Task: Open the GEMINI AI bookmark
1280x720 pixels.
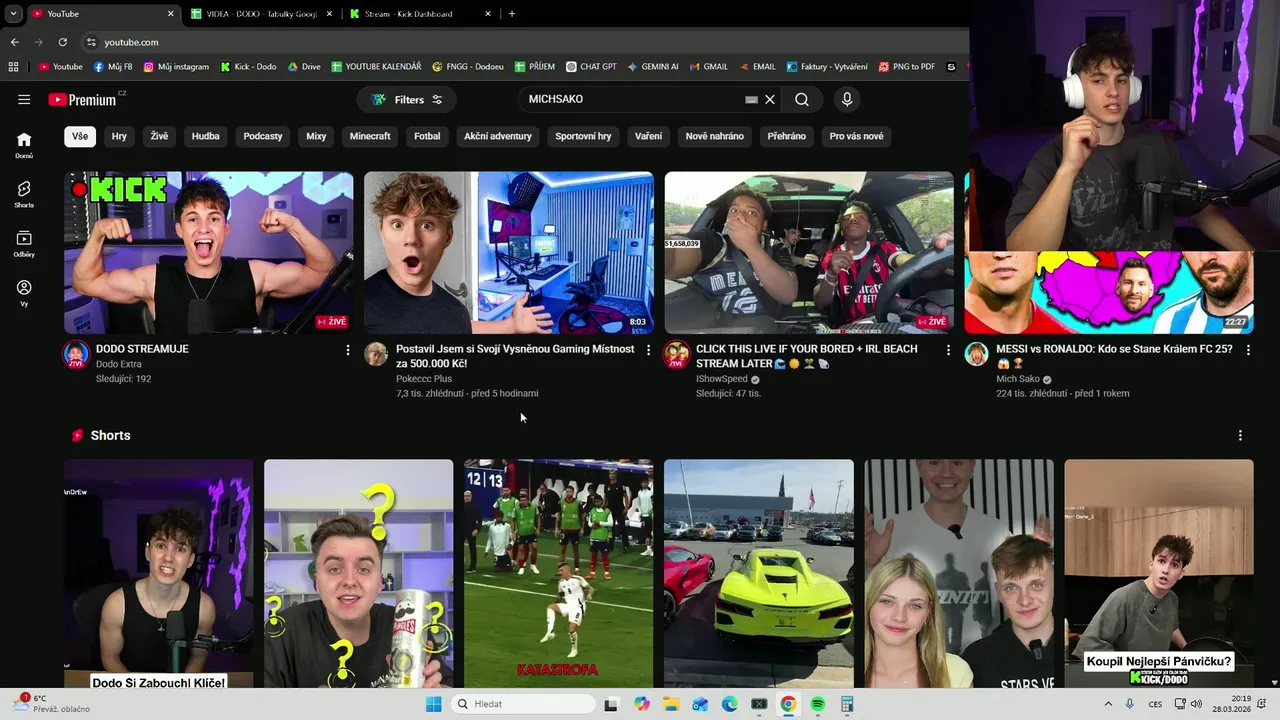Action: coord(653,67)
